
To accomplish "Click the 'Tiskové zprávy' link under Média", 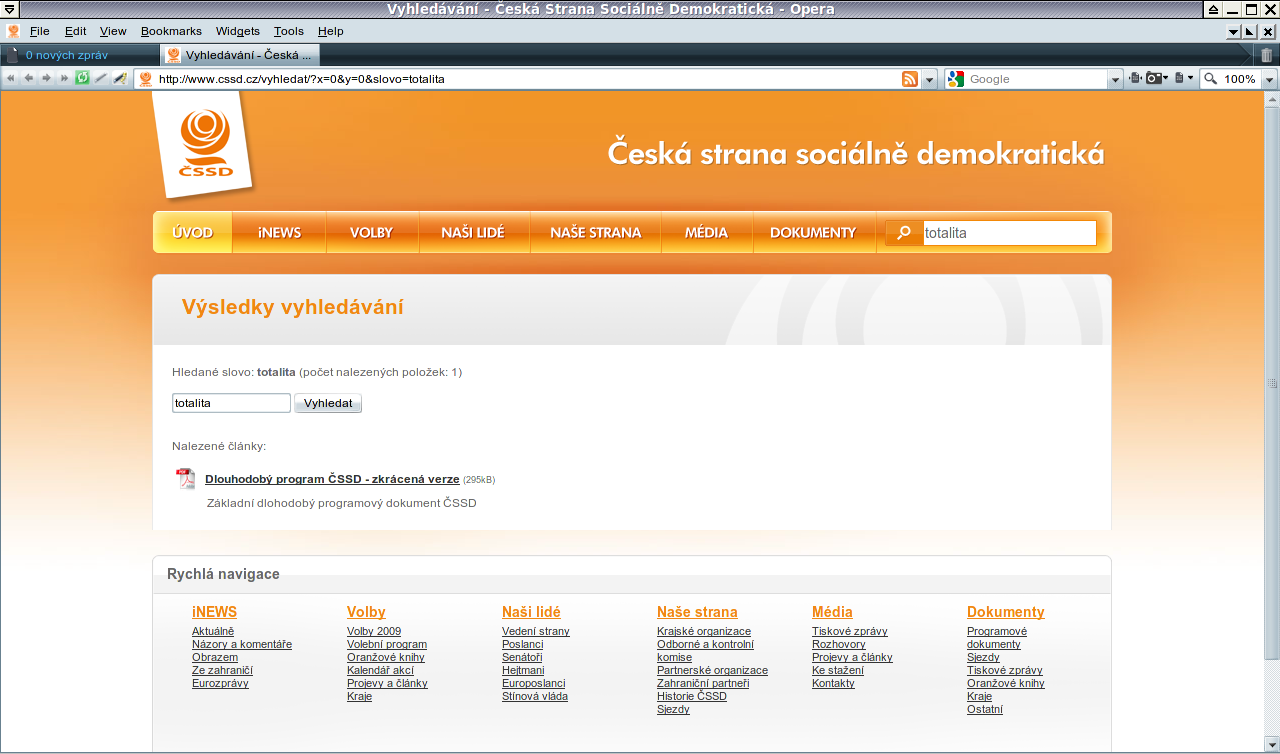I will [850, 631].
